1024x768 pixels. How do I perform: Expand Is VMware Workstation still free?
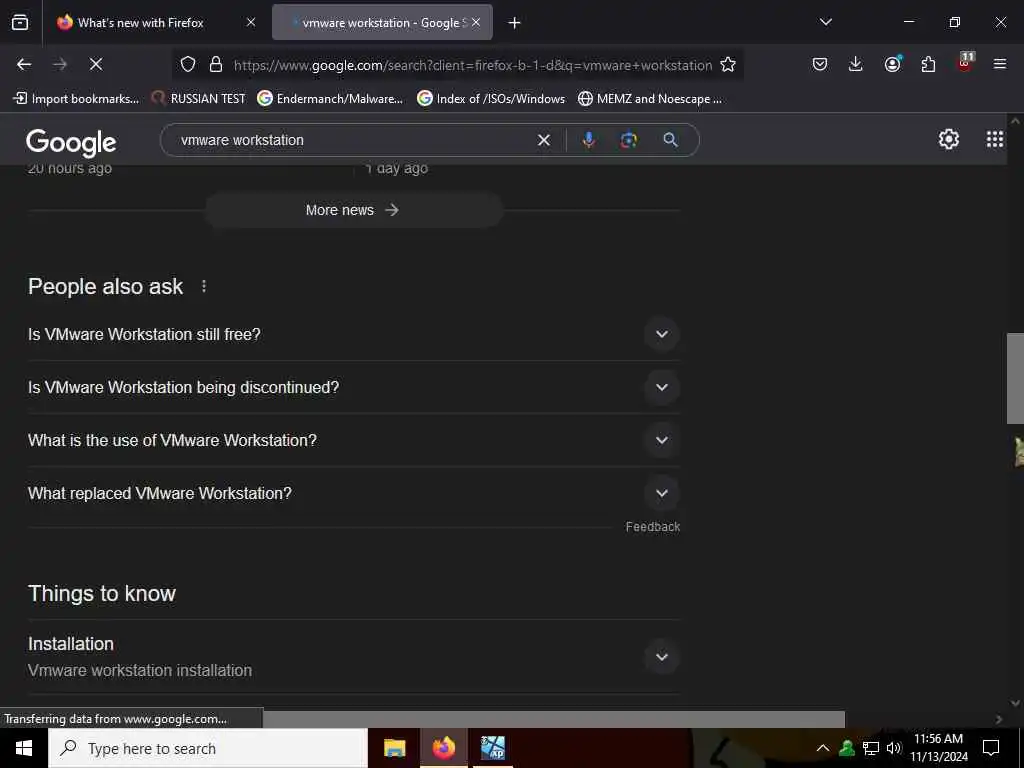pyautogui.click(x=353, y=334)
